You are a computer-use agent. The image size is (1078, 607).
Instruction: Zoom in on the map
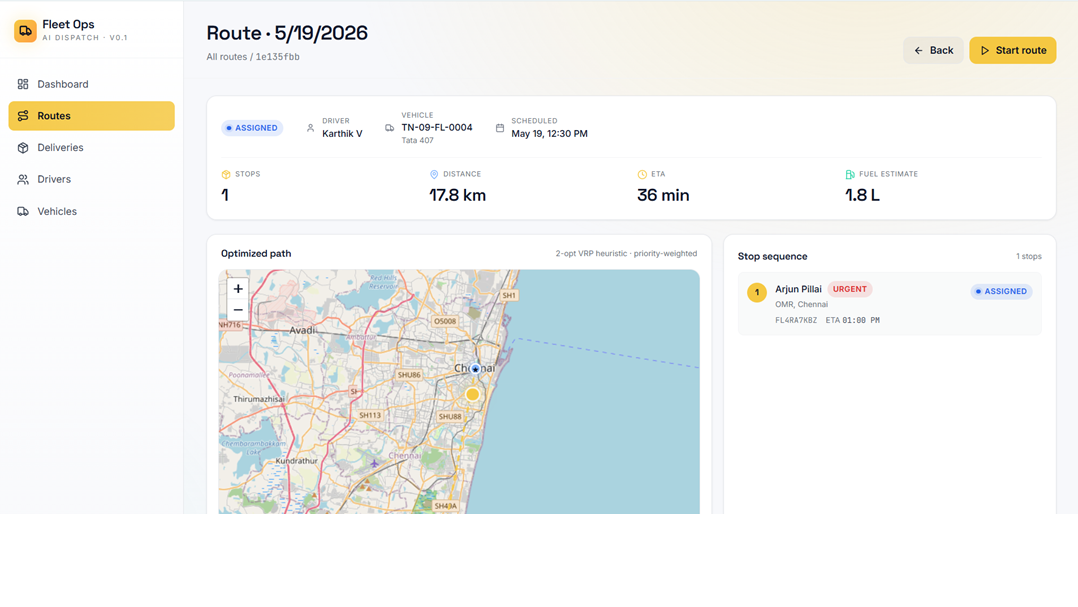click(238, 289)
